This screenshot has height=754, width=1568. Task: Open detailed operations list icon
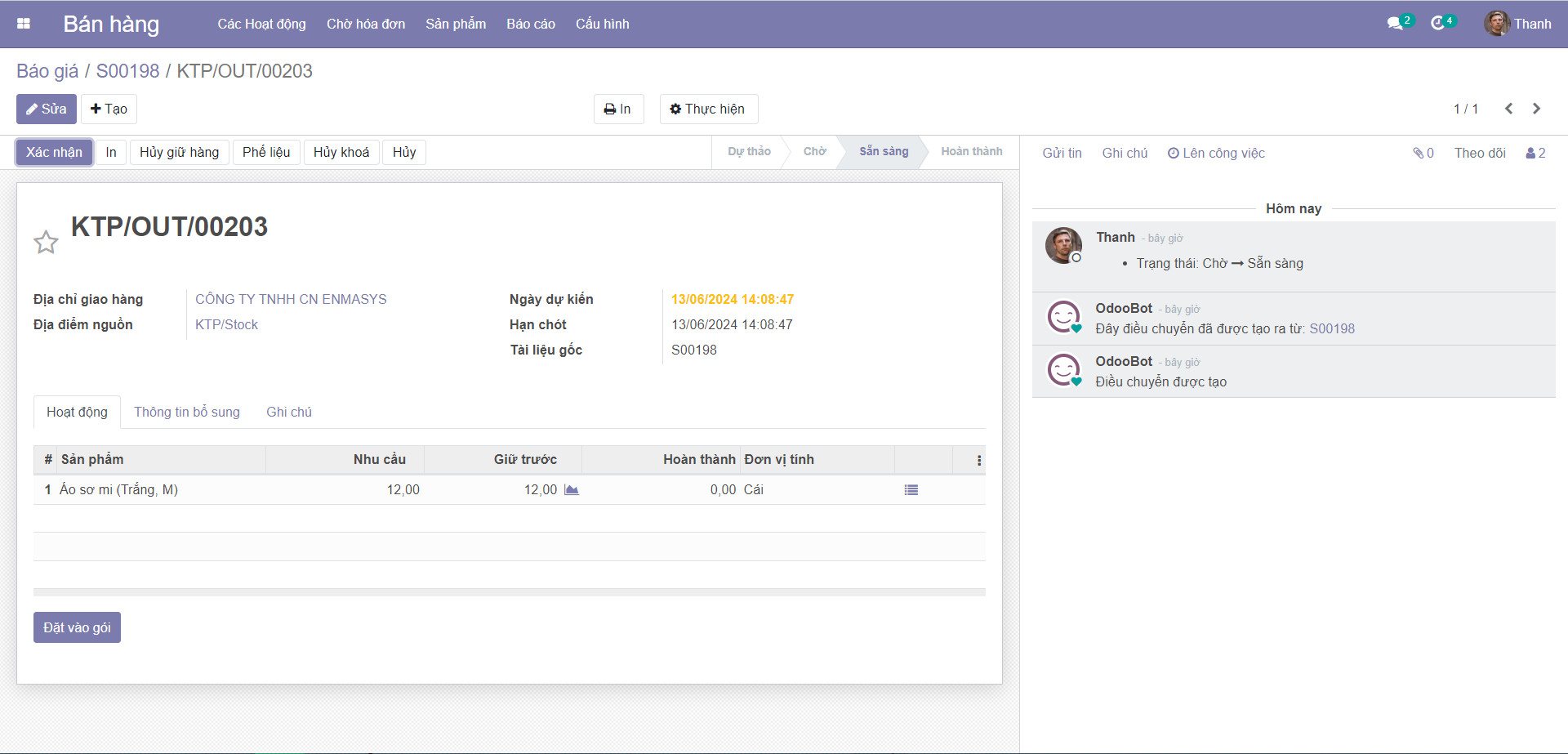pyautogui.click(x=911, y=490)
